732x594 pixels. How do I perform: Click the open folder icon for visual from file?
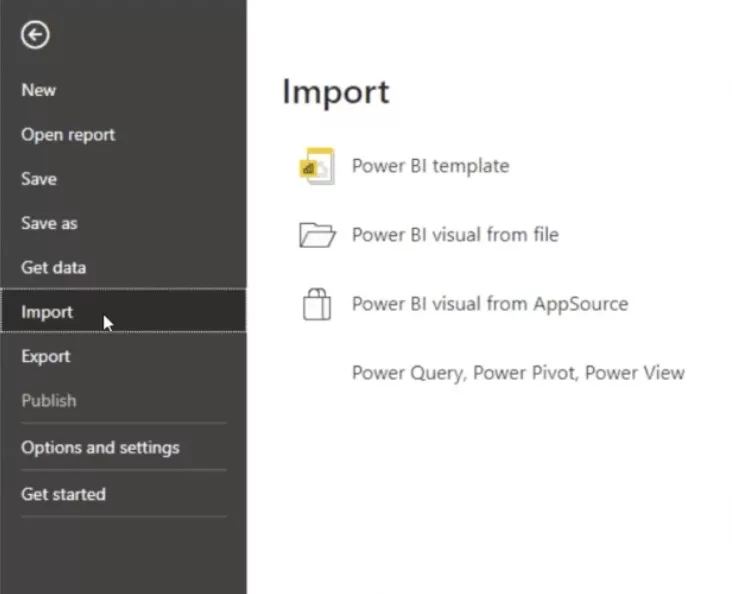tap(317, 235)
